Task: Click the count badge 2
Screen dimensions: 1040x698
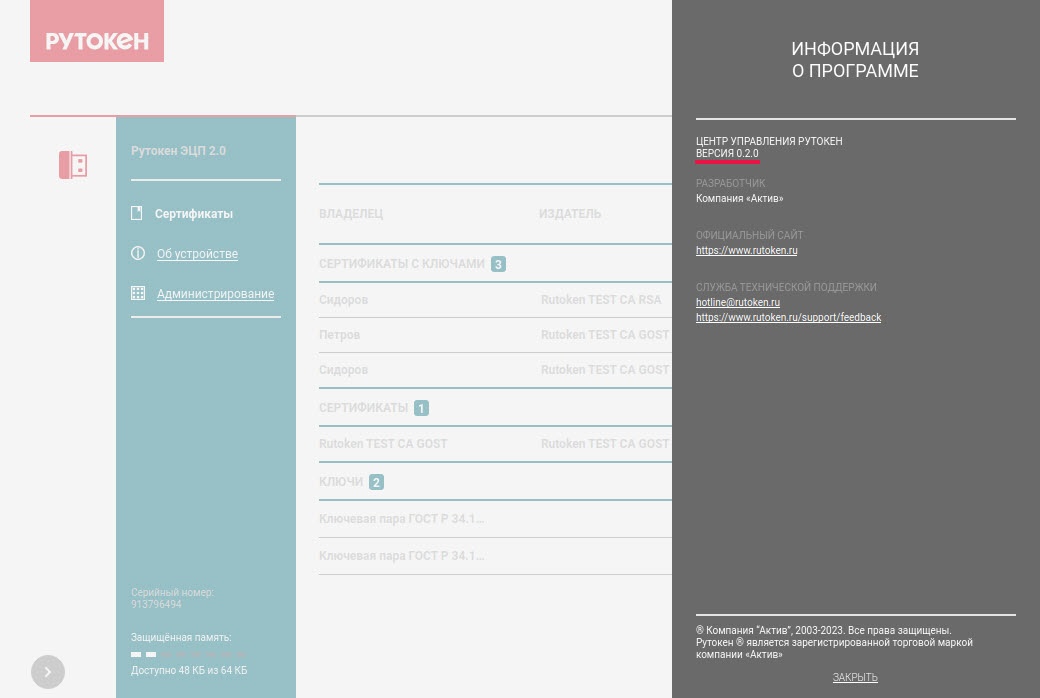Action: coord(376,482)
